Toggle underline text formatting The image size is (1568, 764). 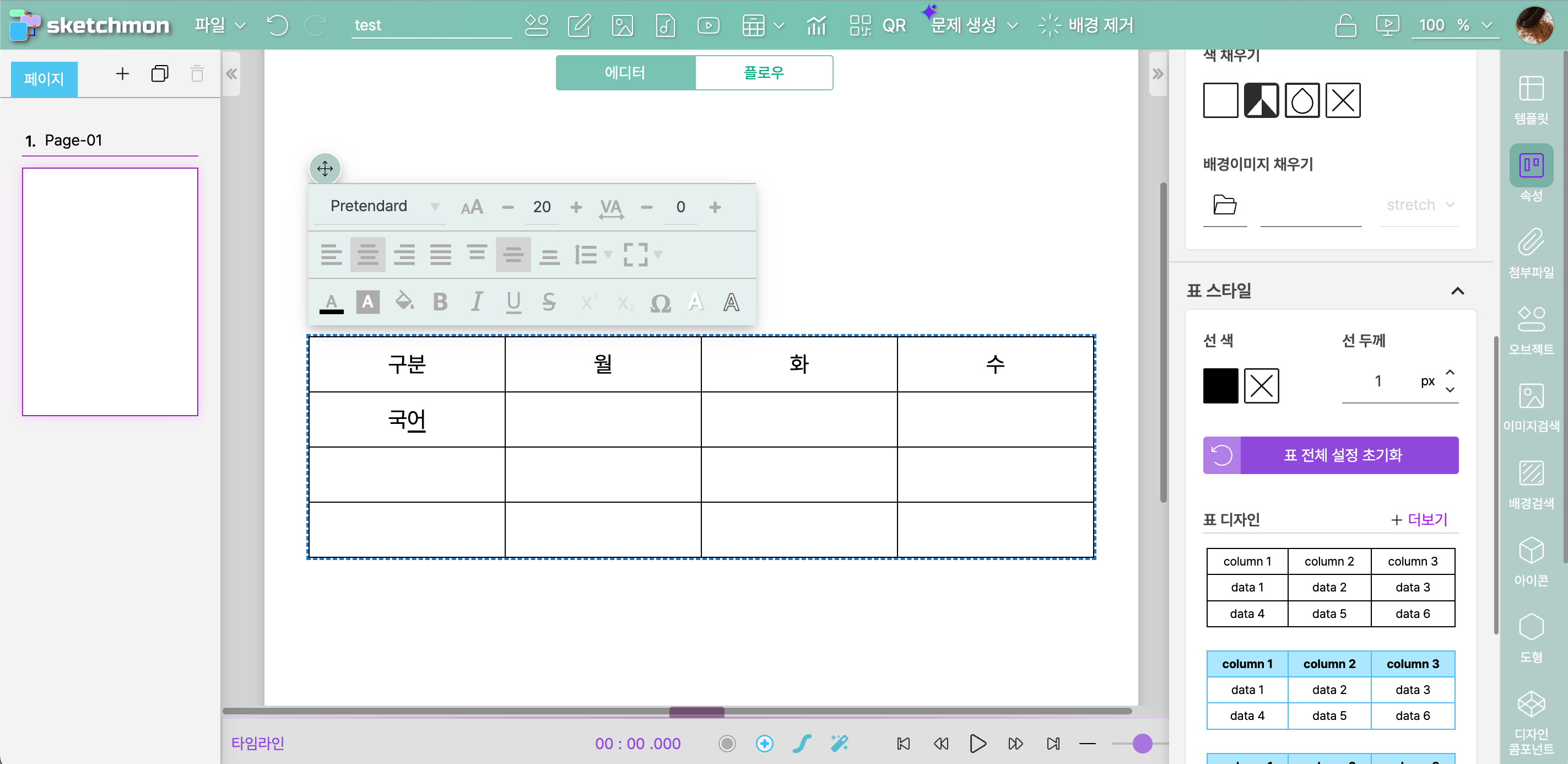click(x=513, y=302)
